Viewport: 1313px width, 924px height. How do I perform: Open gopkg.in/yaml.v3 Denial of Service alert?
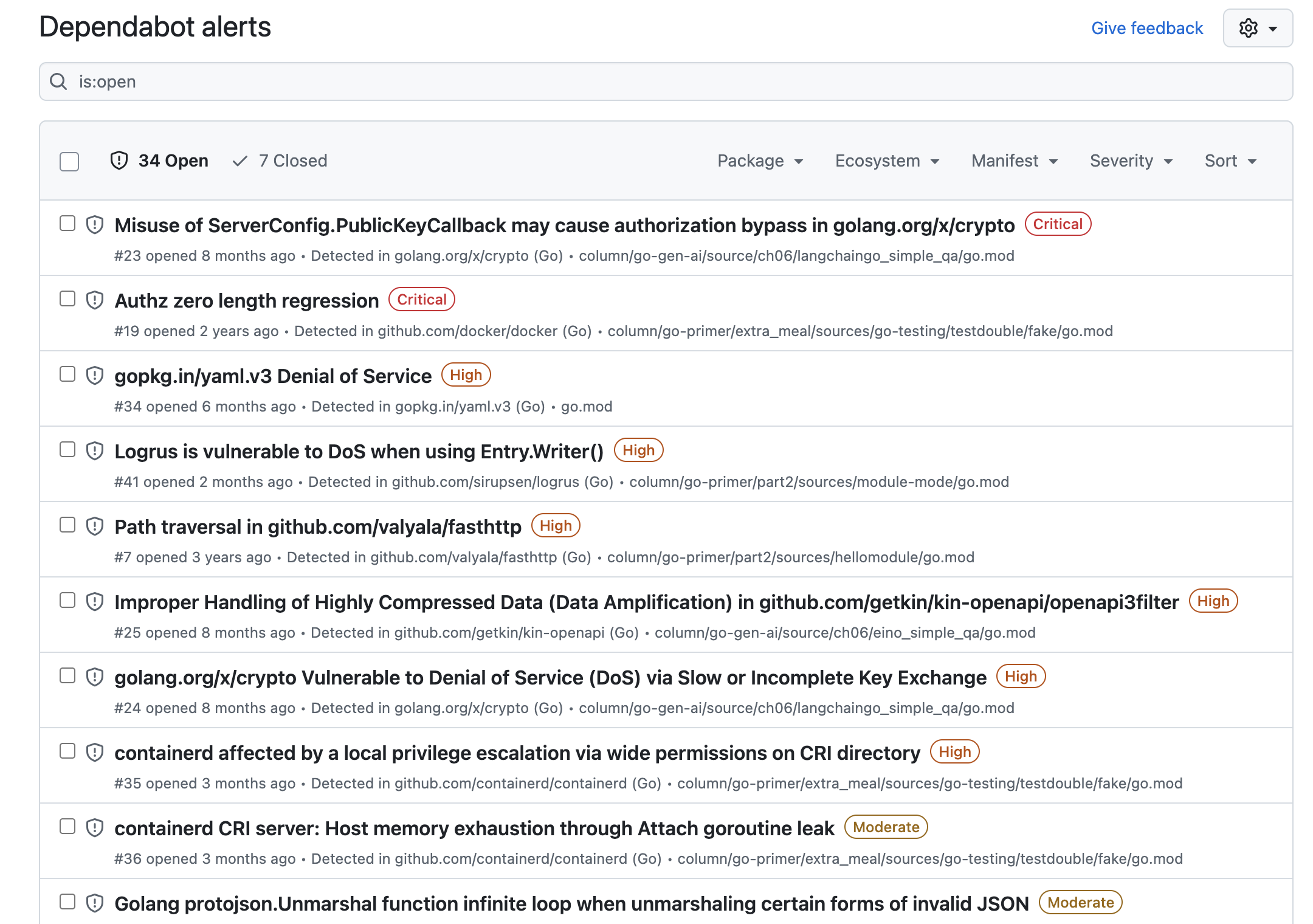click(x=273, y=376)
